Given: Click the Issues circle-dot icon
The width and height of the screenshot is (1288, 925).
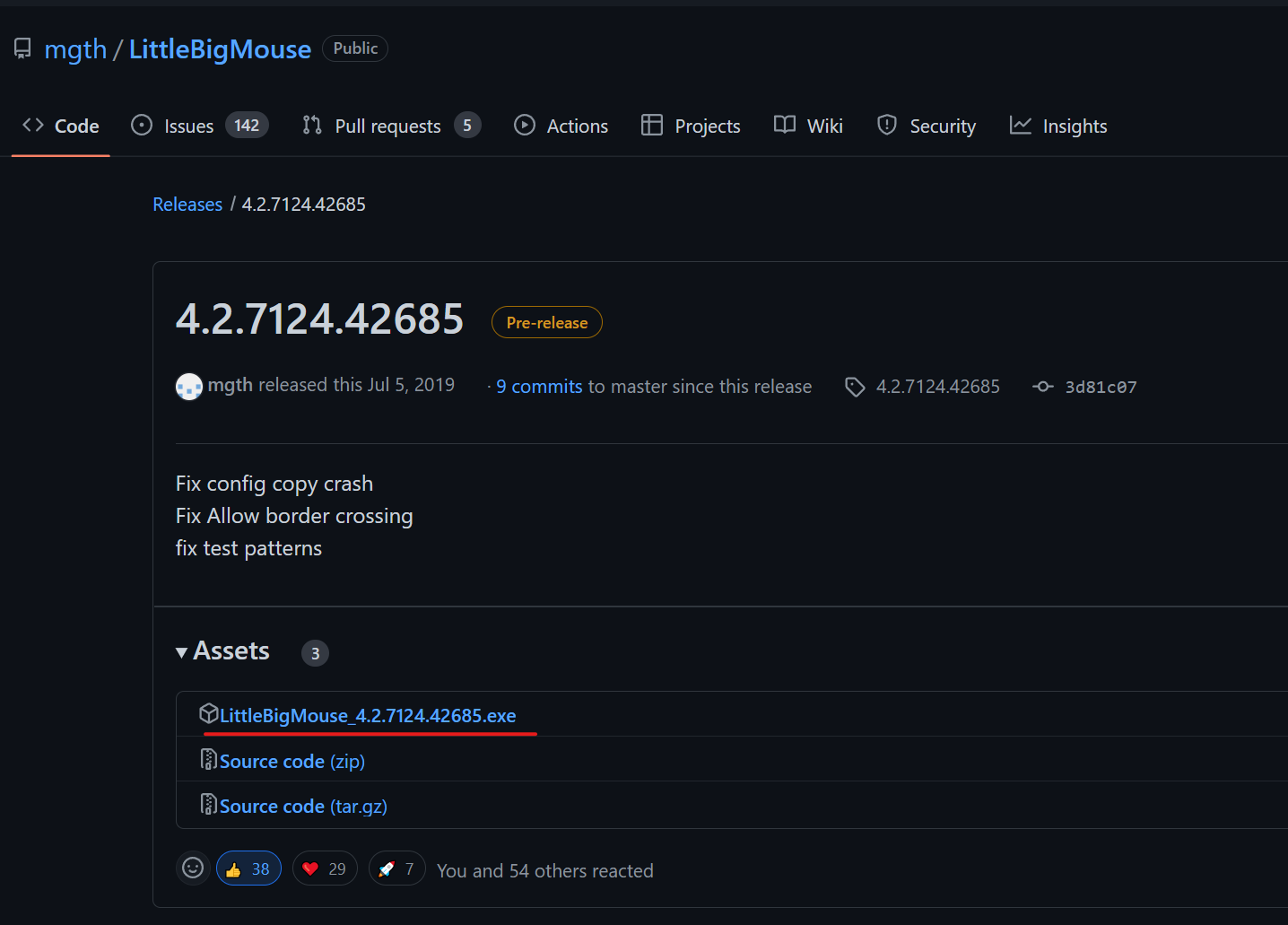Looking at the screenshot, I should coord(142,125).
